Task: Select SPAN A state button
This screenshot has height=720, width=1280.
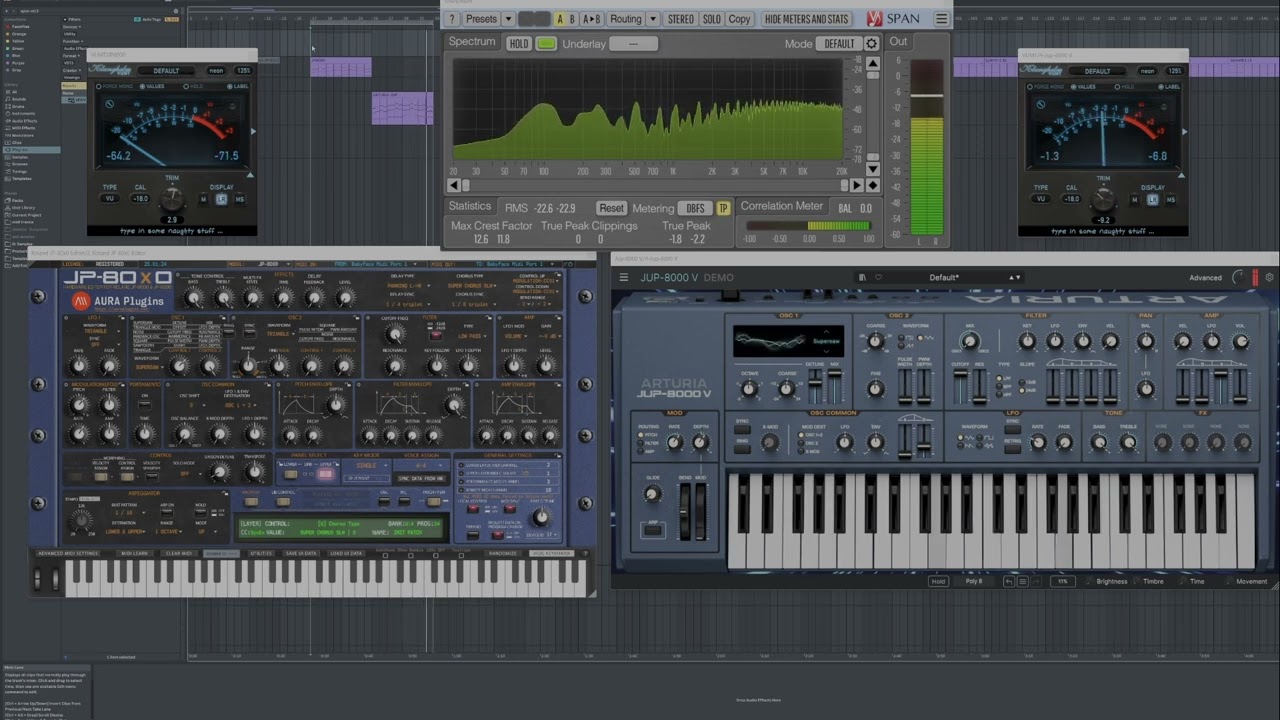Action: point(560,19)
